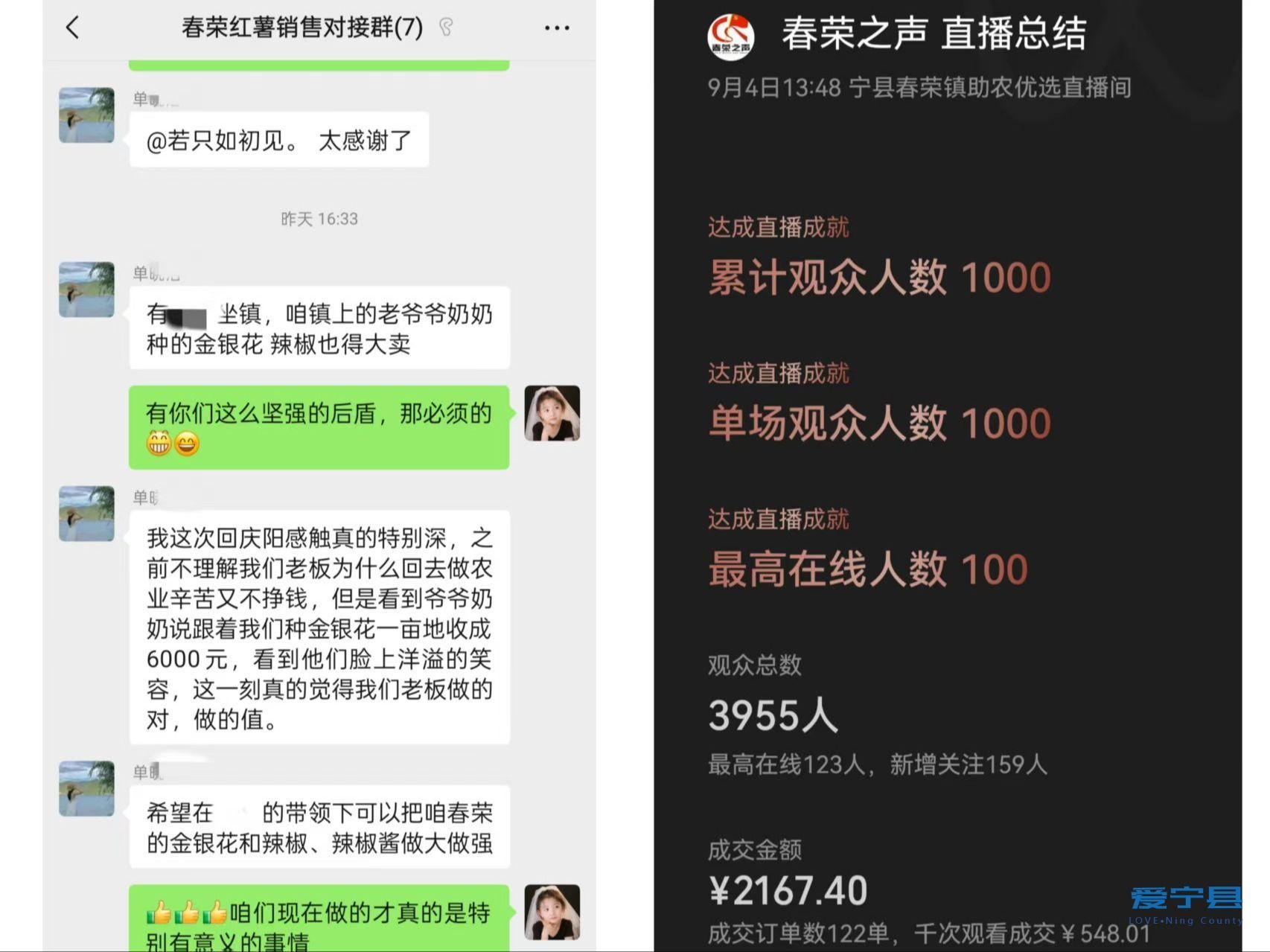Tap sender avatar beside 太感谢了 message
The width and height of the screenshot is (1270, 952).
[86, 115]
